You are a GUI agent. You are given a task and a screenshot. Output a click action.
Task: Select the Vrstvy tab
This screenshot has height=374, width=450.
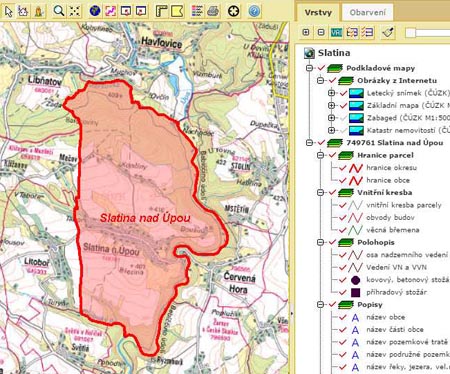(318, 13)
